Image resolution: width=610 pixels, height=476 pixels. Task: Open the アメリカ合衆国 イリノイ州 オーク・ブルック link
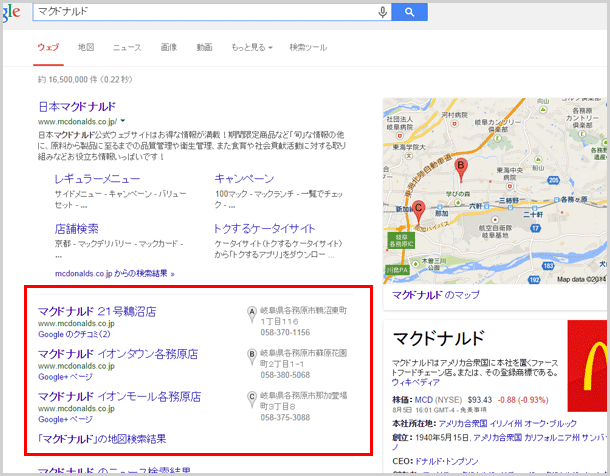point(507,424)
